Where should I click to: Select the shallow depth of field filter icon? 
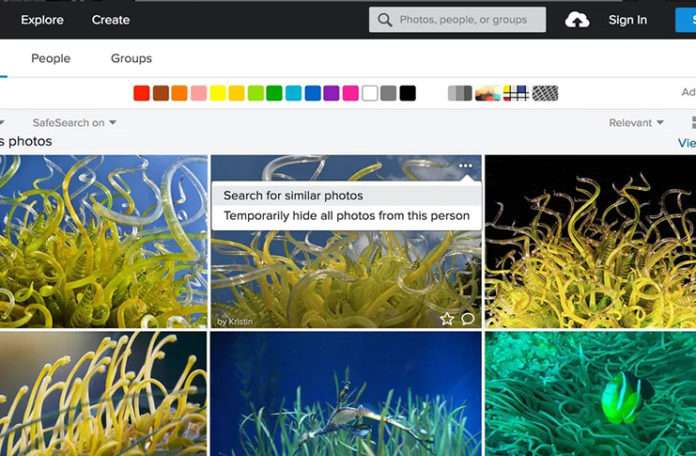(x=487, y=93)
